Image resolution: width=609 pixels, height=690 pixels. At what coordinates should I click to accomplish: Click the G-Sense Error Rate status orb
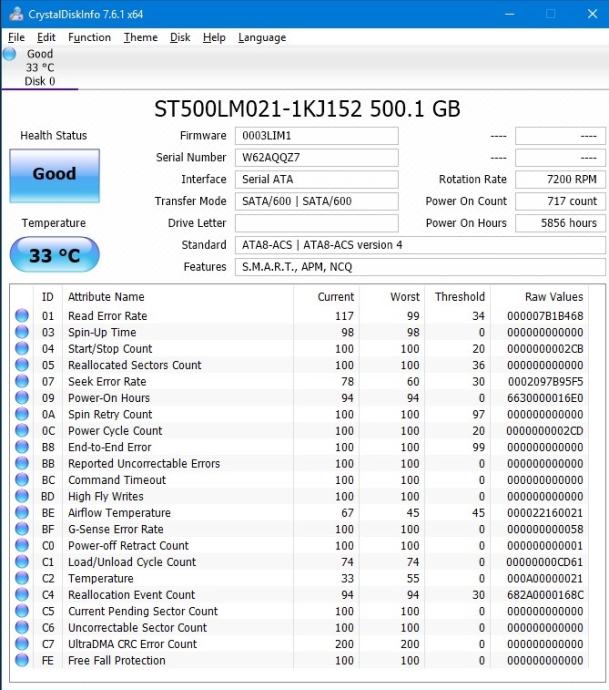point(22,529)
